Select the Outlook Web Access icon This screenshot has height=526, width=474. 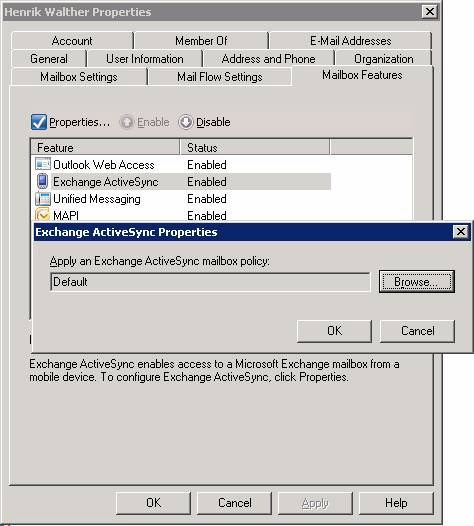pyautogui.click(x=43, y=164)
